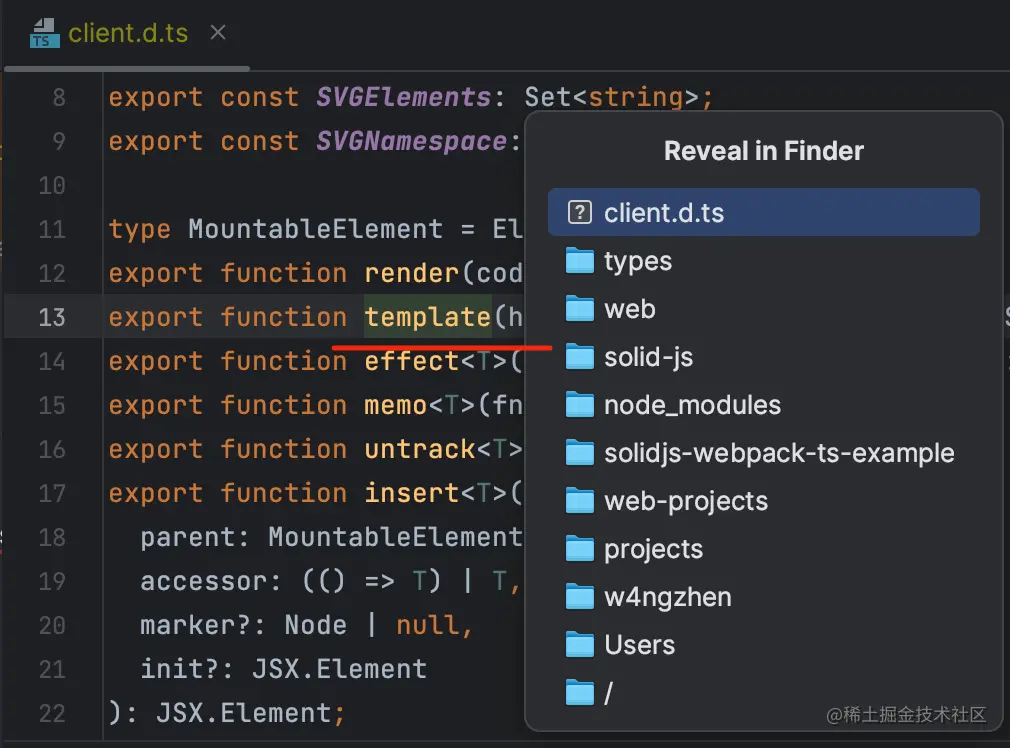The height and width of the screenshot is (748, 1010).
Task: Close the client.d.ts tab
Action: pyautogui.click(x=217, y=31)
